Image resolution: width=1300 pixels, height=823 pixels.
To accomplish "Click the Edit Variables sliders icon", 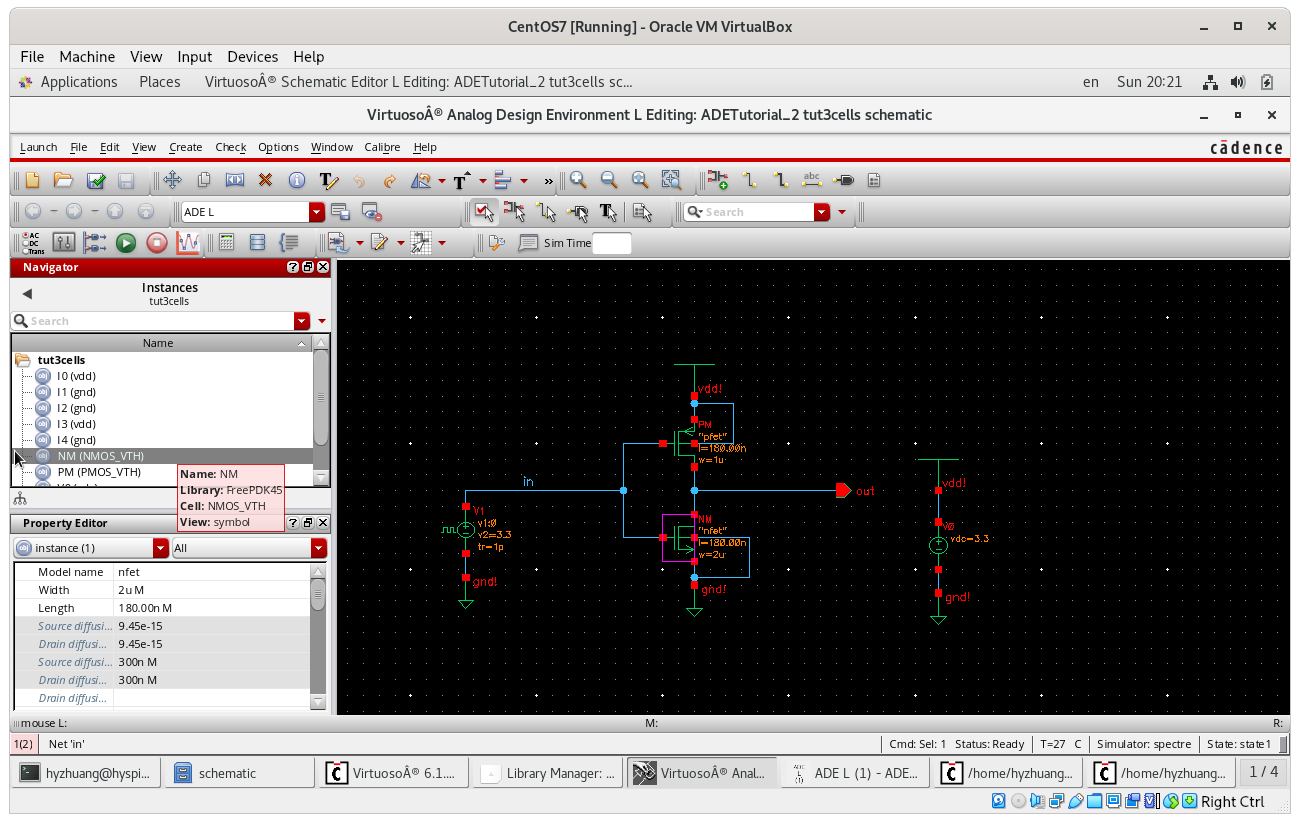I will 63,242.
